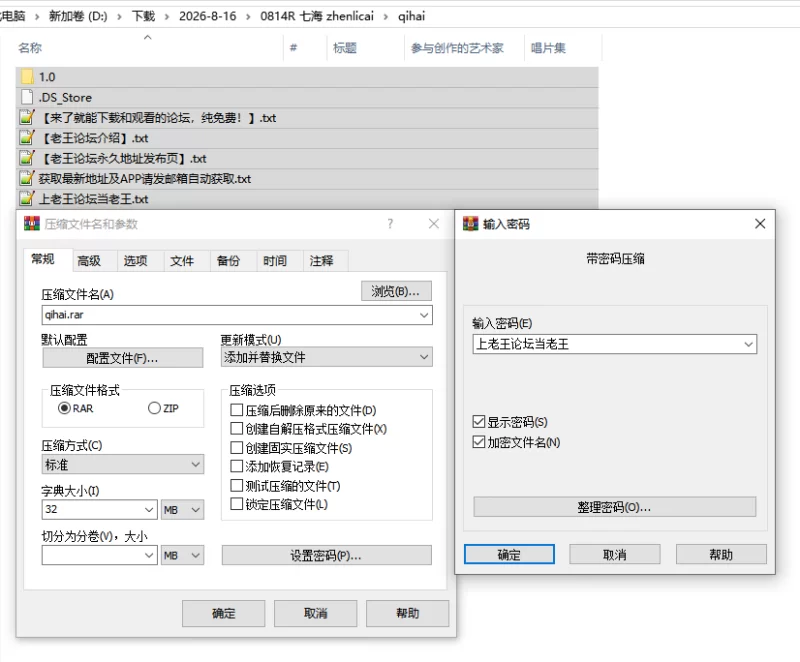The image size is (800, 662).
Task: Enable 压缩后删除原来的文件 checkbox
Action: click(236, 410)
